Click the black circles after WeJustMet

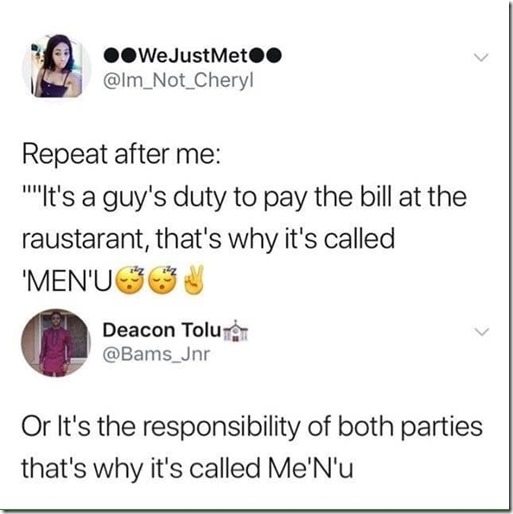coord(265,56)
